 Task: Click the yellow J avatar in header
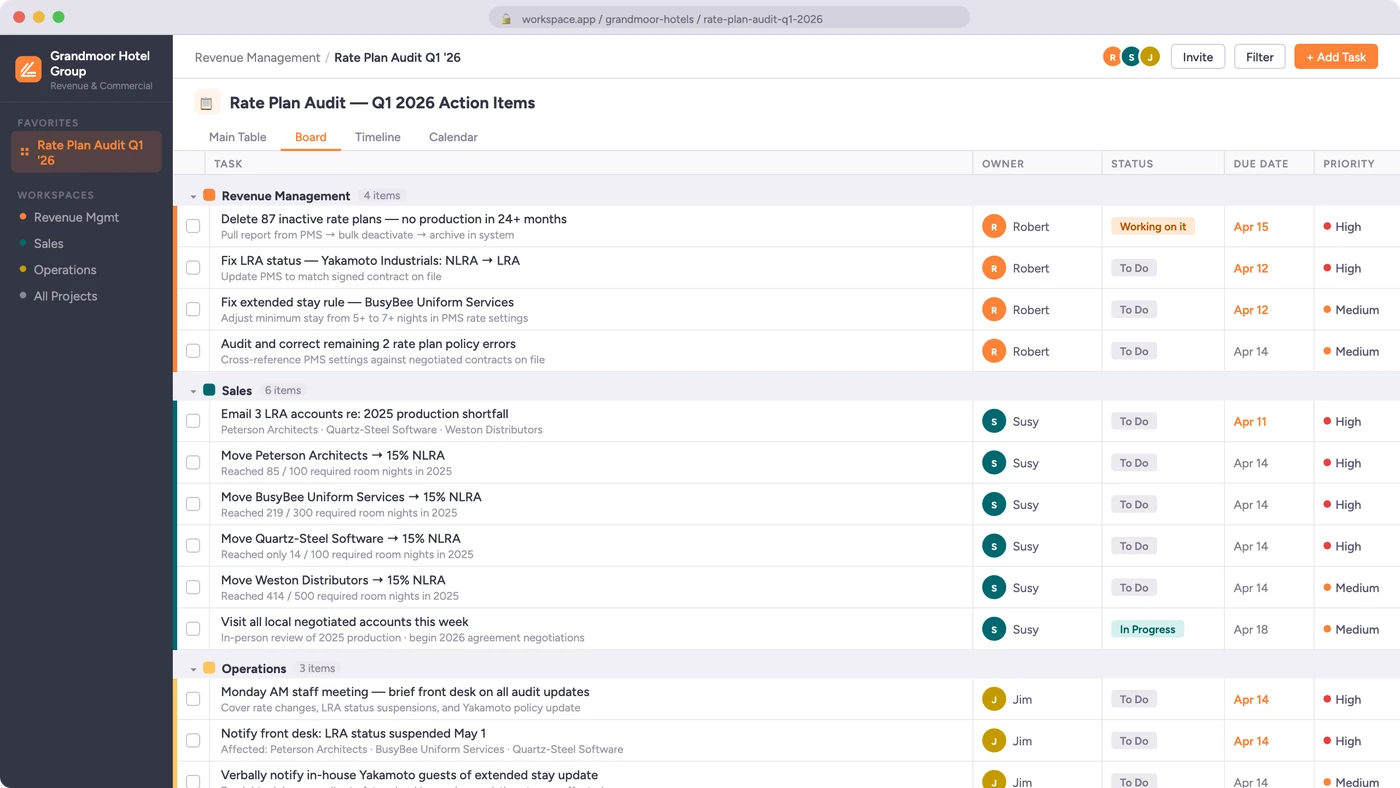(1150, 57)
